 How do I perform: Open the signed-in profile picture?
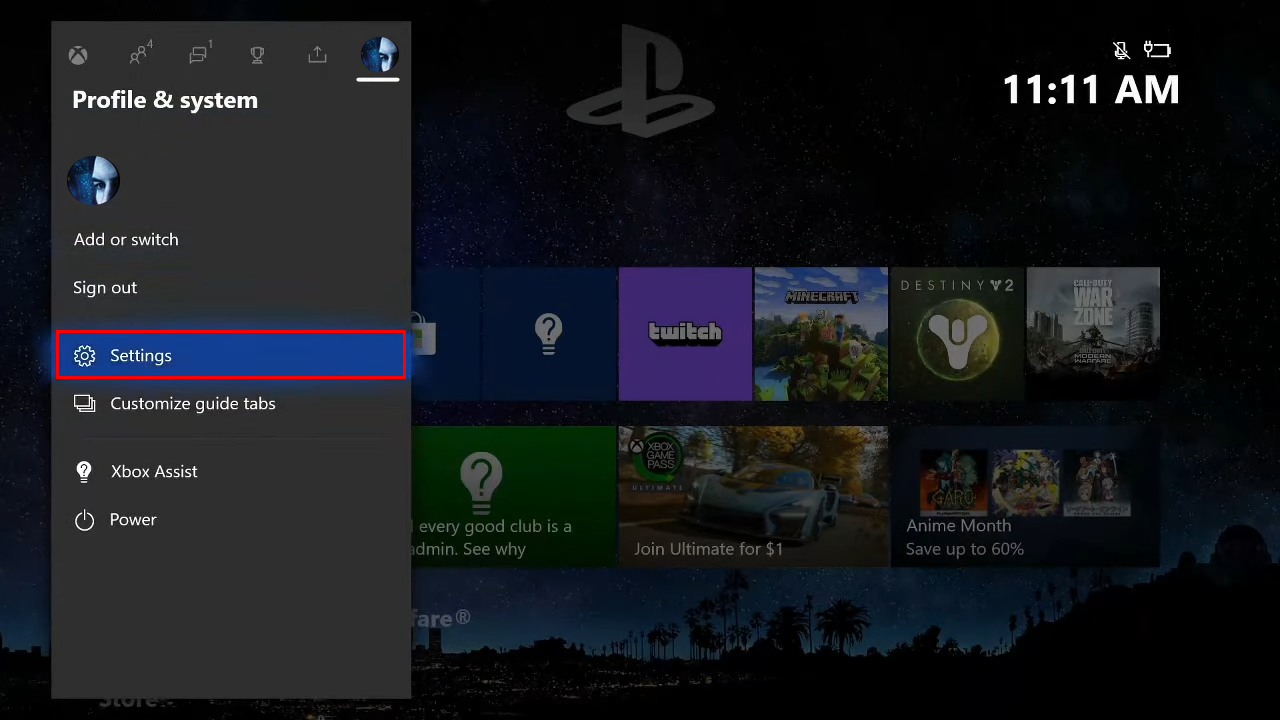(x=93, y=181)
